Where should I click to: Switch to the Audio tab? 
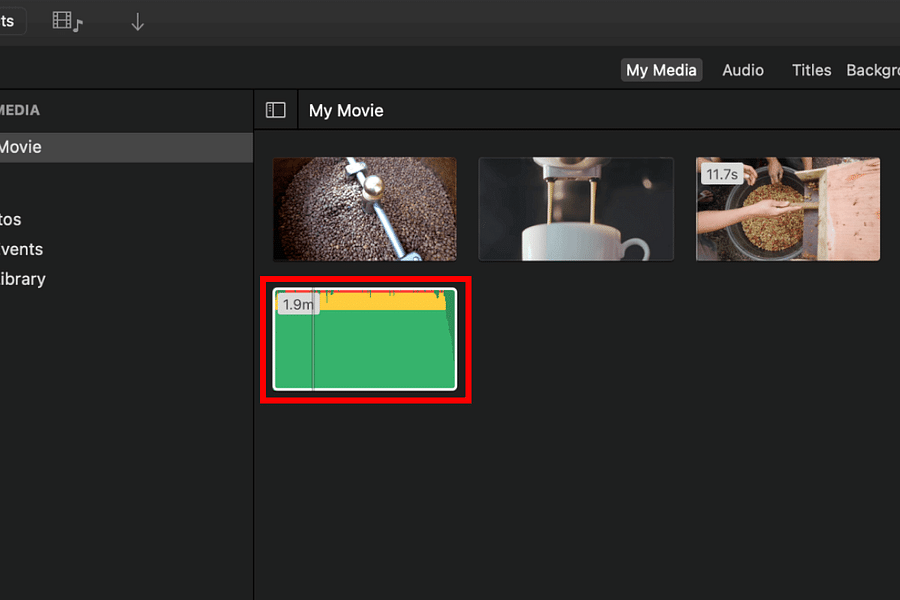742,70
